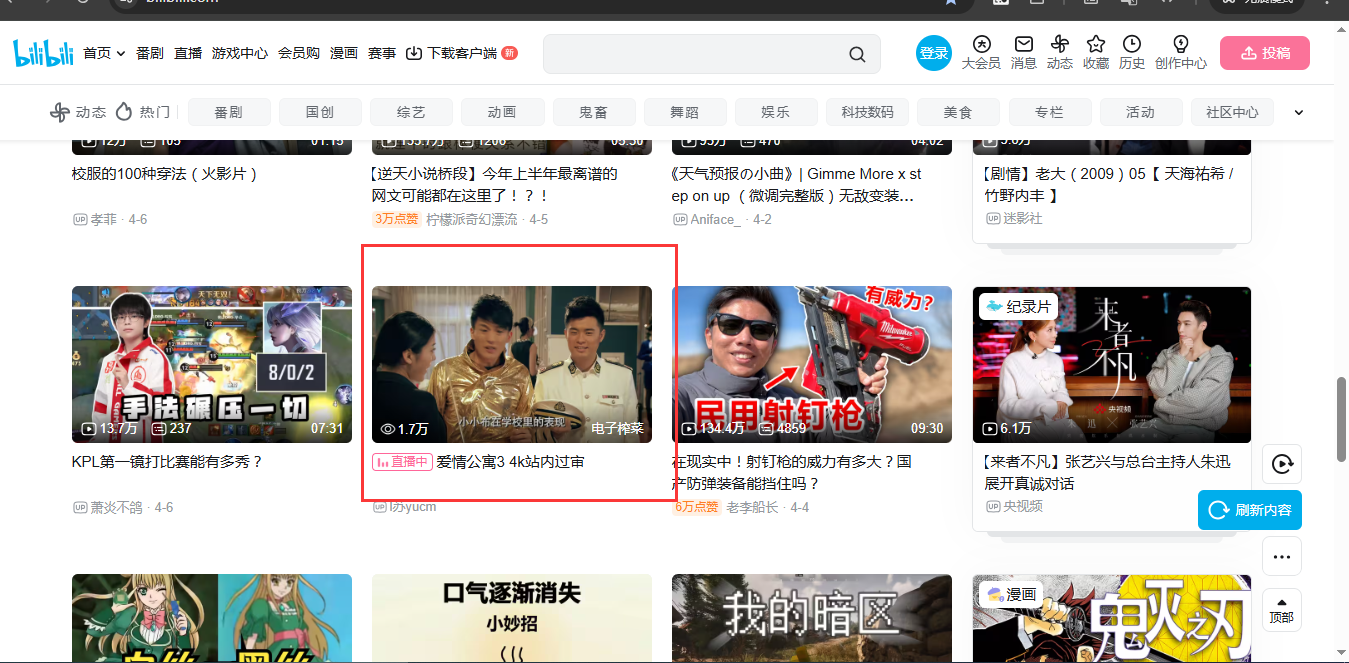Click the pink 投稿 upload button
This screenshot has width=1349, height=663.
pos(1264,54)
